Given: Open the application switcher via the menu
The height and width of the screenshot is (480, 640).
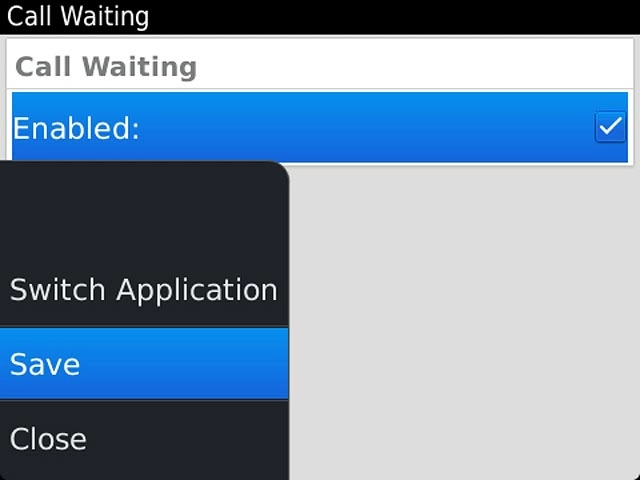Looking at the screenshot, I should coord(144,290).
